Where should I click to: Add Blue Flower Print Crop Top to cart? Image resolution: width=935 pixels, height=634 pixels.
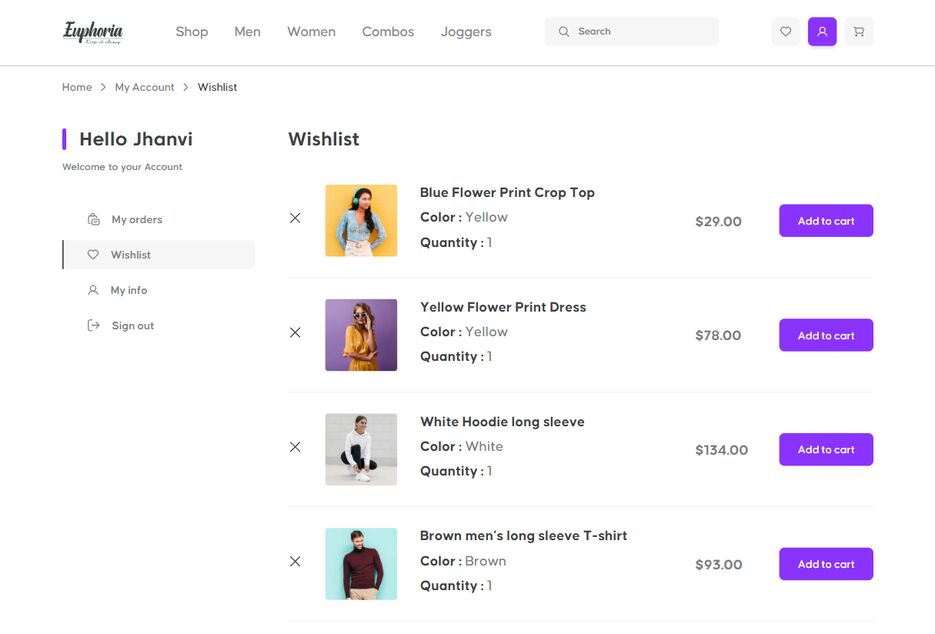[x=825, y=221]
